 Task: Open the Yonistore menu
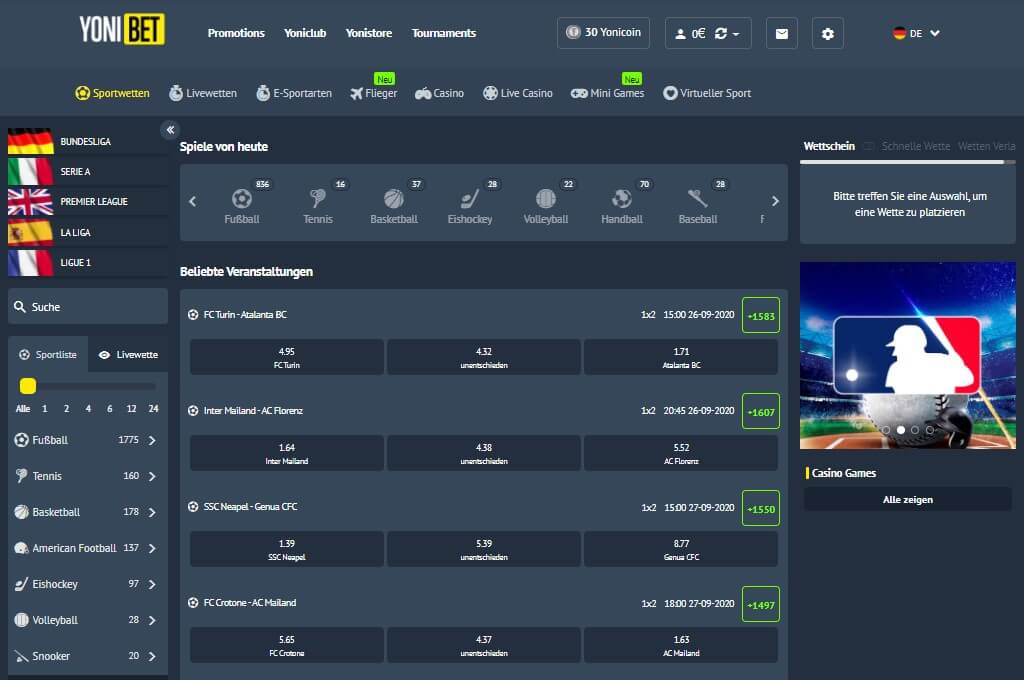click(369, 33)
